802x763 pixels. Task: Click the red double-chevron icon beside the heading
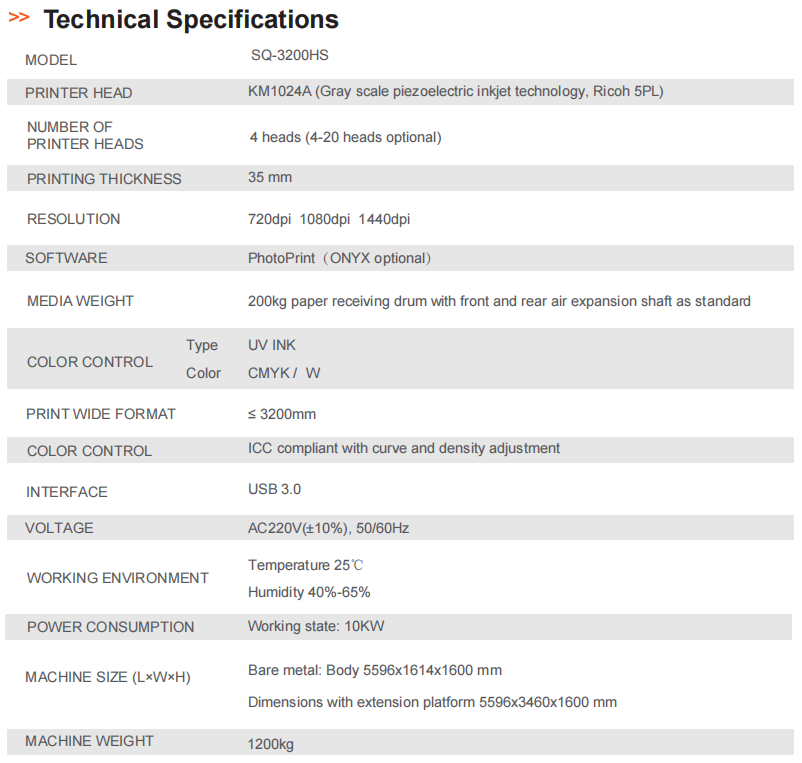pyautogui.click(x=19, y=18)
